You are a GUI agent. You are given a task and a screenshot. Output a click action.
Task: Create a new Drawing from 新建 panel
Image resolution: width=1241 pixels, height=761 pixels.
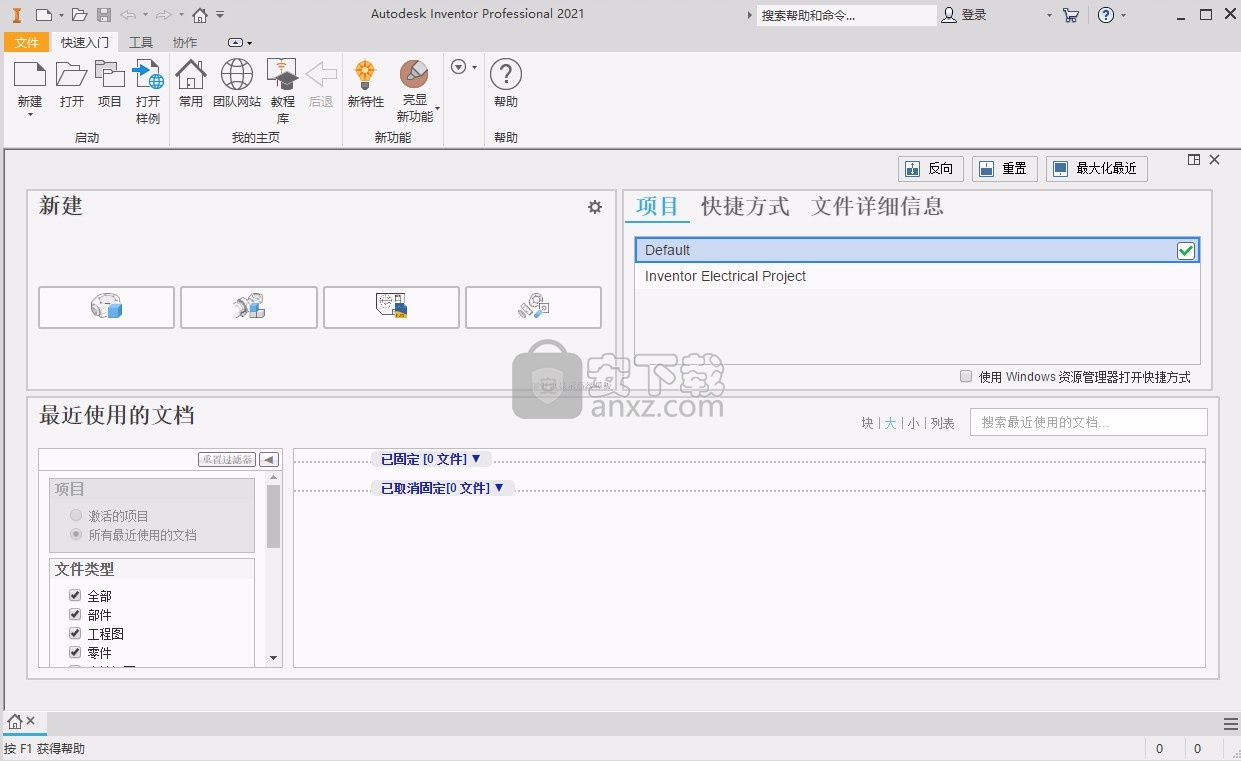point(391,307)
